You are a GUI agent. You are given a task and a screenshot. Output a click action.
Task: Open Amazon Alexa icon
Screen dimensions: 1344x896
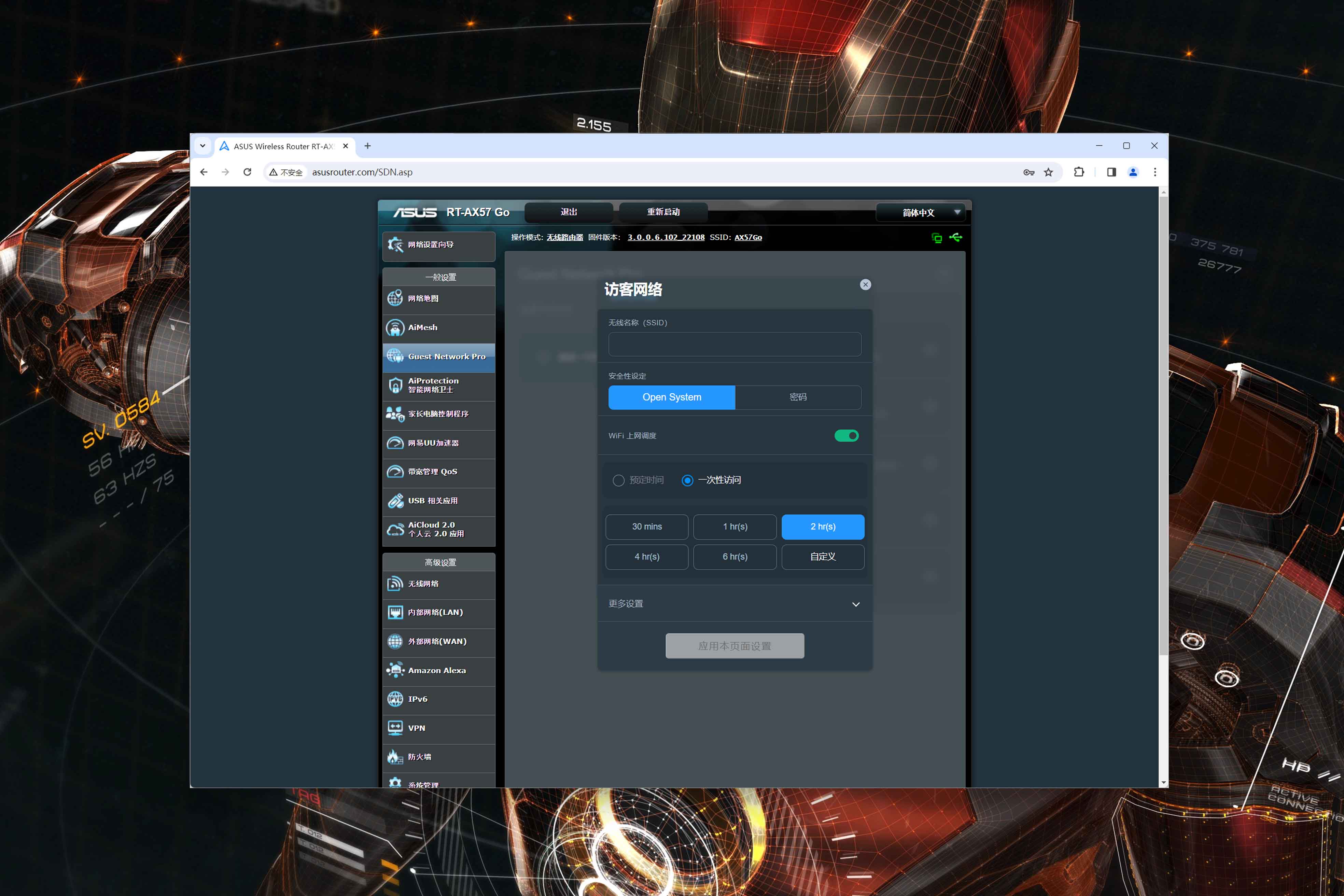click(395, 670)
